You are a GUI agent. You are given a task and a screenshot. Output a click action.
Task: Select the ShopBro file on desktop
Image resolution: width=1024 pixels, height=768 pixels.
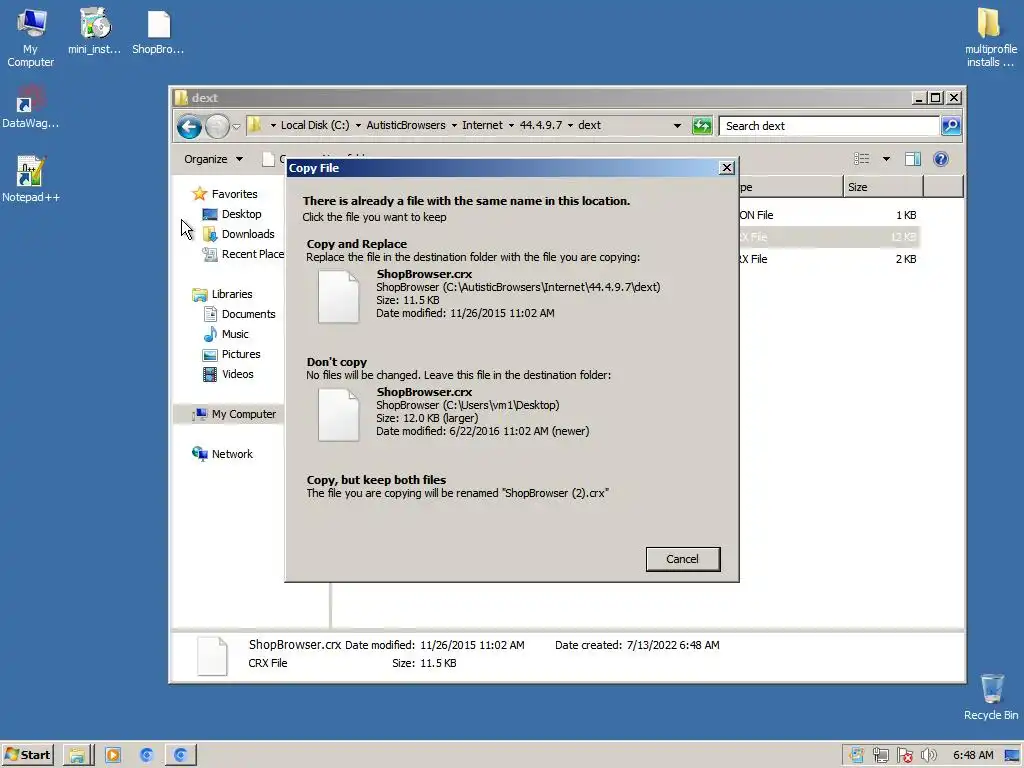click(158, 31)
